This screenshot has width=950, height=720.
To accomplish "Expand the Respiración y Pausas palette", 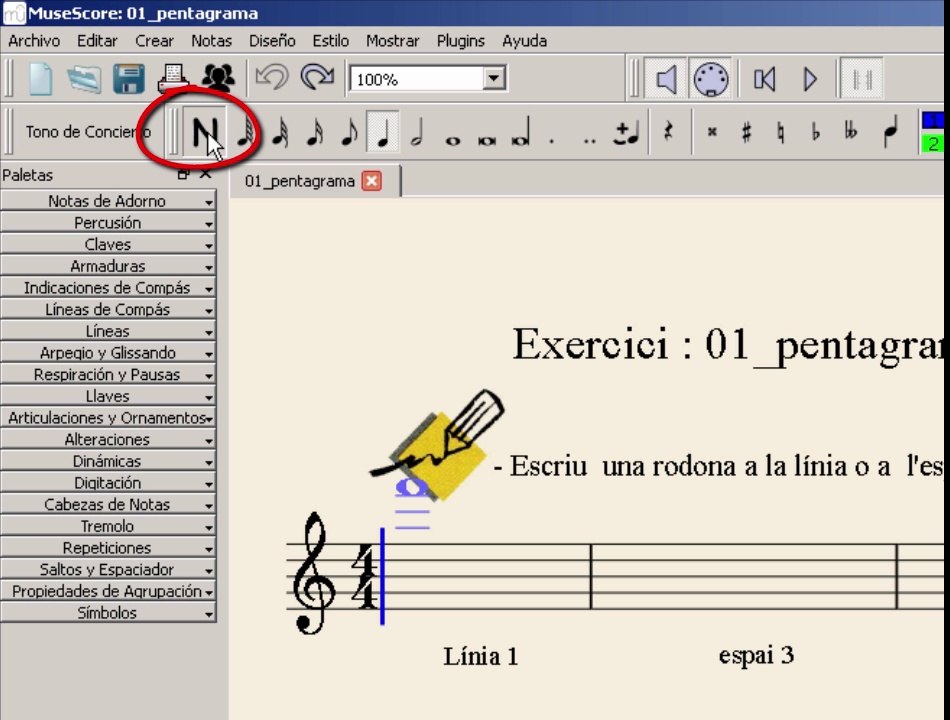I will pyautogui.click(x=108, y=375).
